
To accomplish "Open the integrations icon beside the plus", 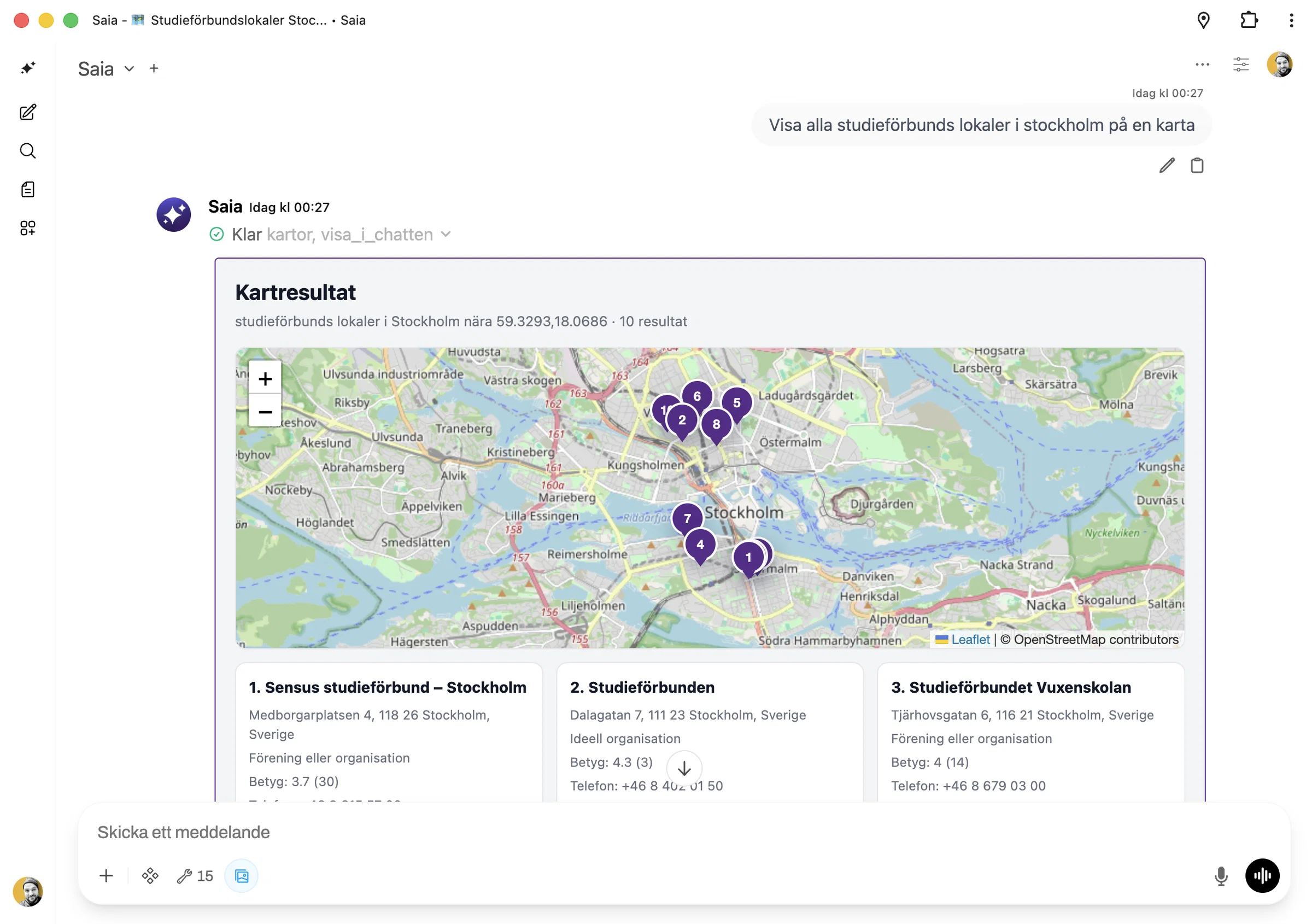I will tap(150, 876).
